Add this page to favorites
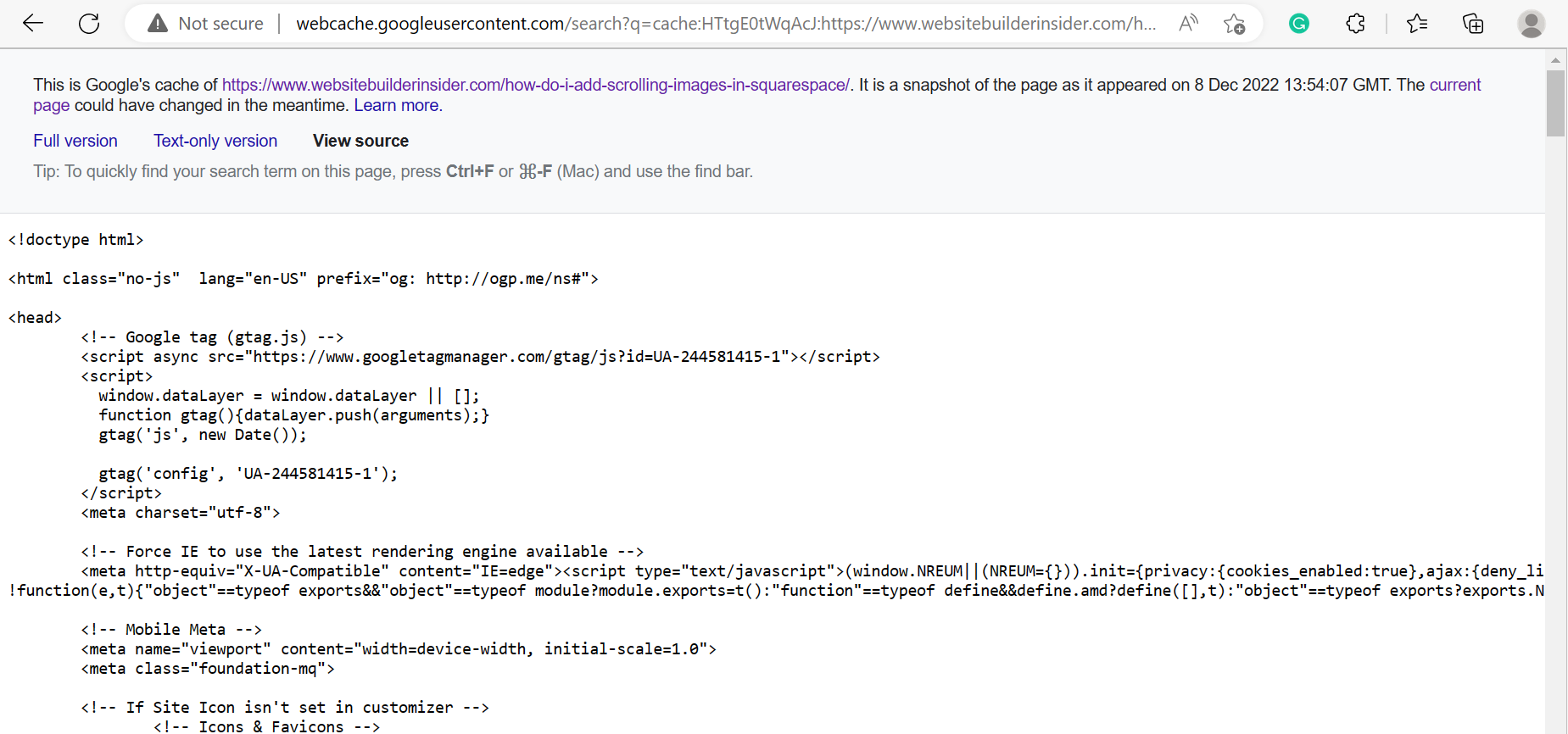Viewport: 1568px width, 734px height. pos(1234,24)
